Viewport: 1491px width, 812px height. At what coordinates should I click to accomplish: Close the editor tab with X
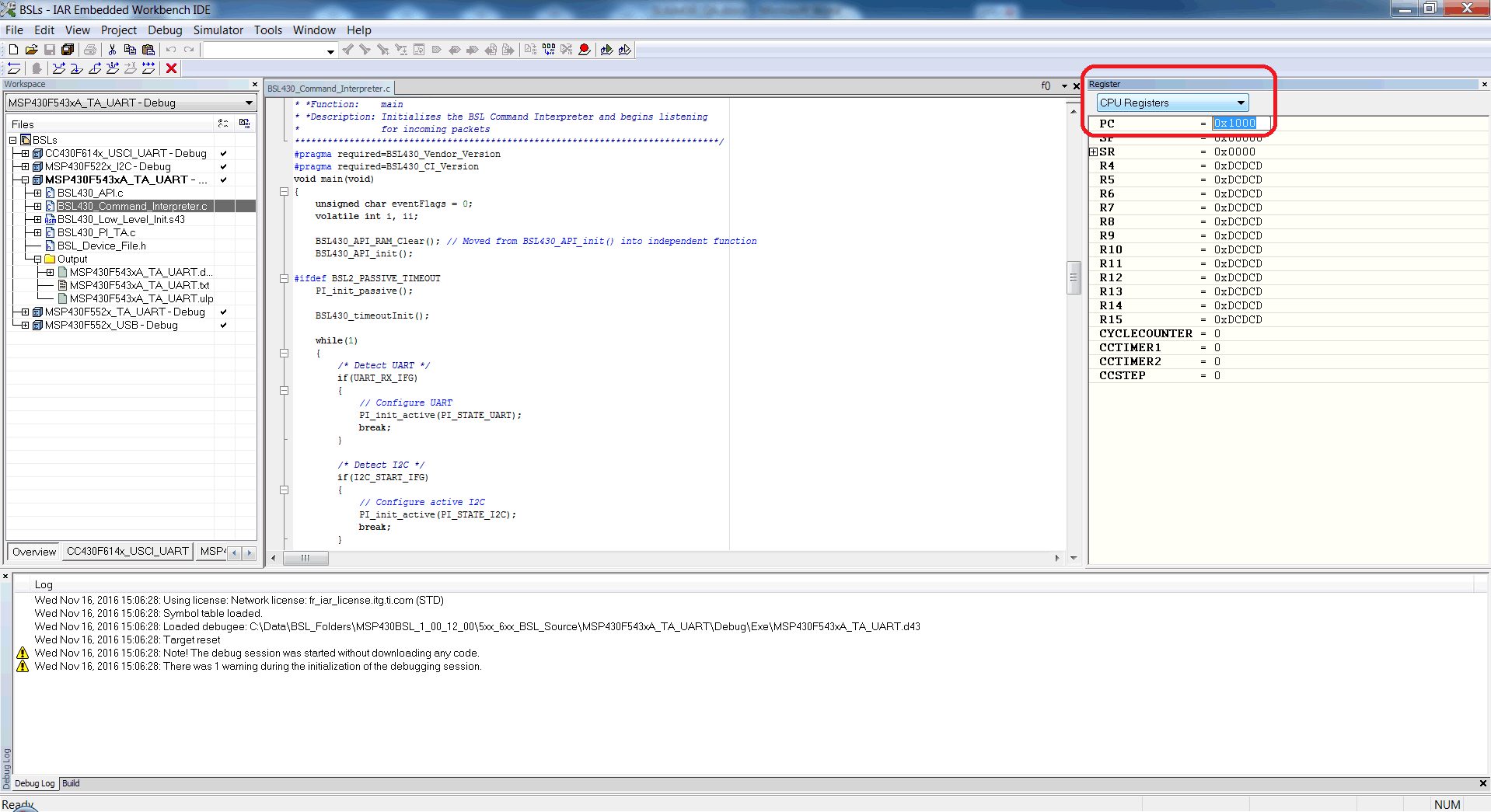coord(1077,86)
